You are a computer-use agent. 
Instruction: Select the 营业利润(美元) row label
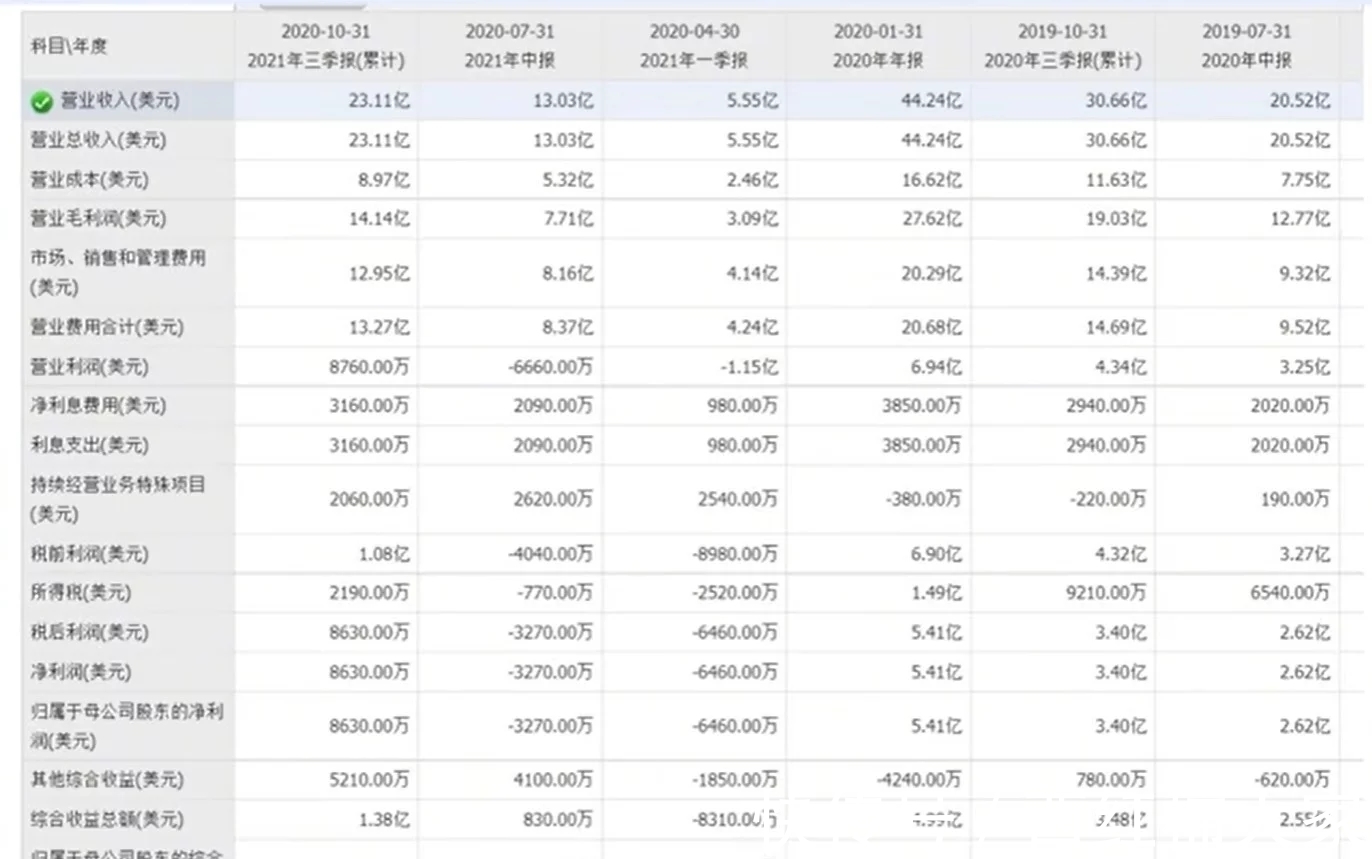[x=89, y=367]
